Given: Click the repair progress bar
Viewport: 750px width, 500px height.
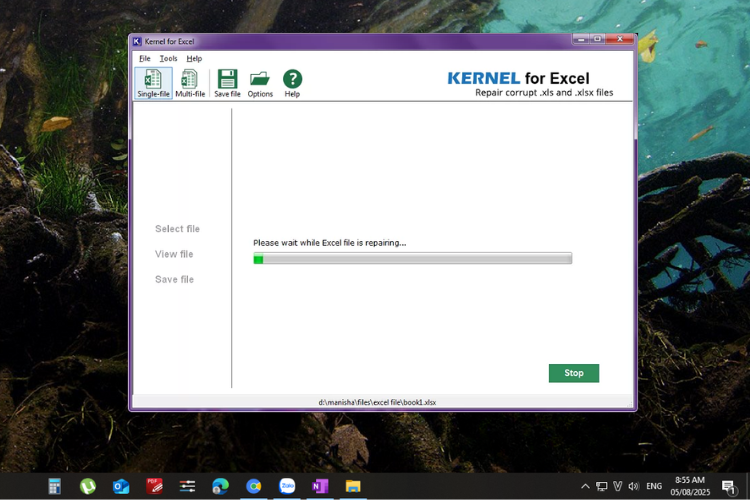Looking at the screenshot, I should pos(412,258).
